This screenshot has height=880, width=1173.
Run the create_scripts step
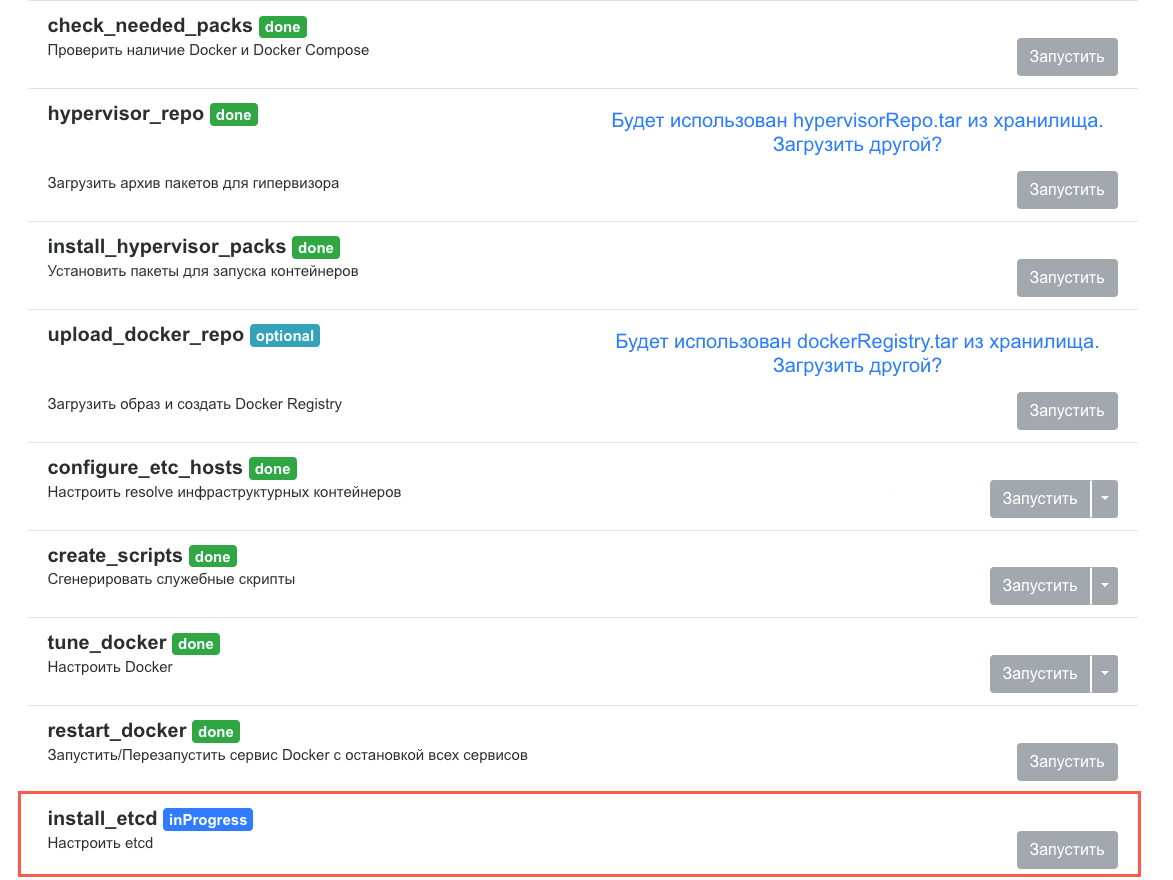pos(1039,586)
